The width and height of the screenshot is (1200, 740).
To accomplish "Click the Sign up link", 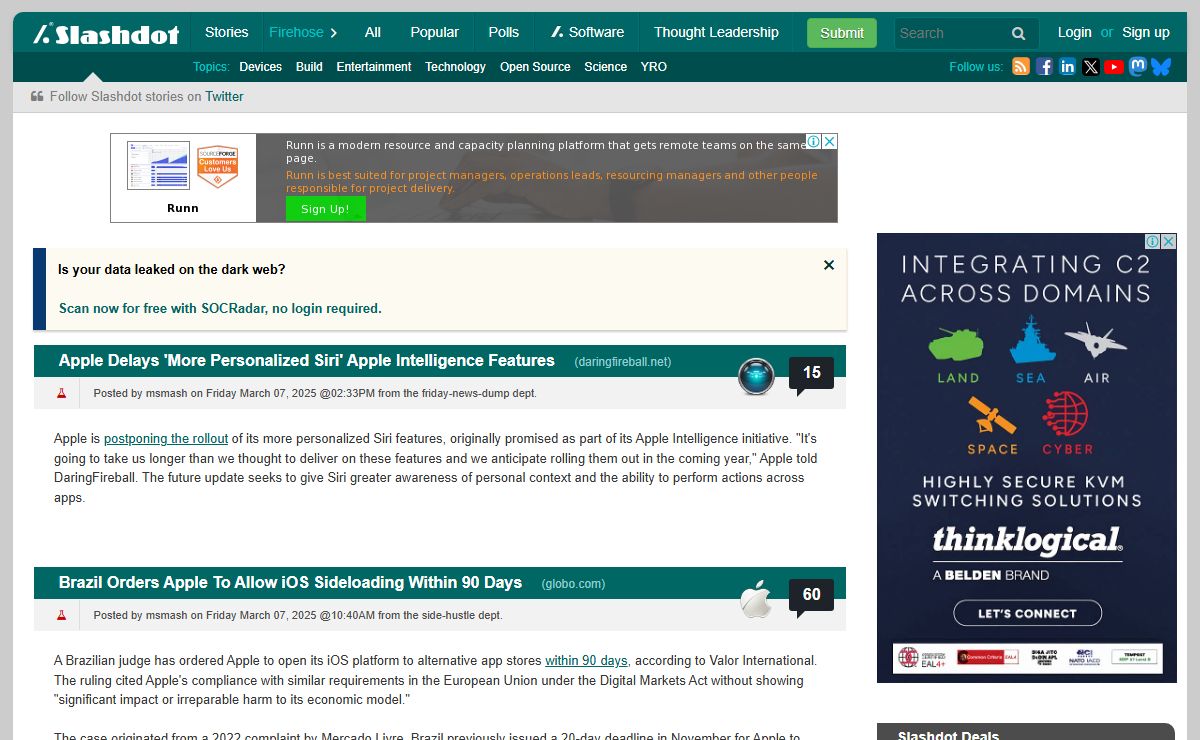I will 1146,32.
